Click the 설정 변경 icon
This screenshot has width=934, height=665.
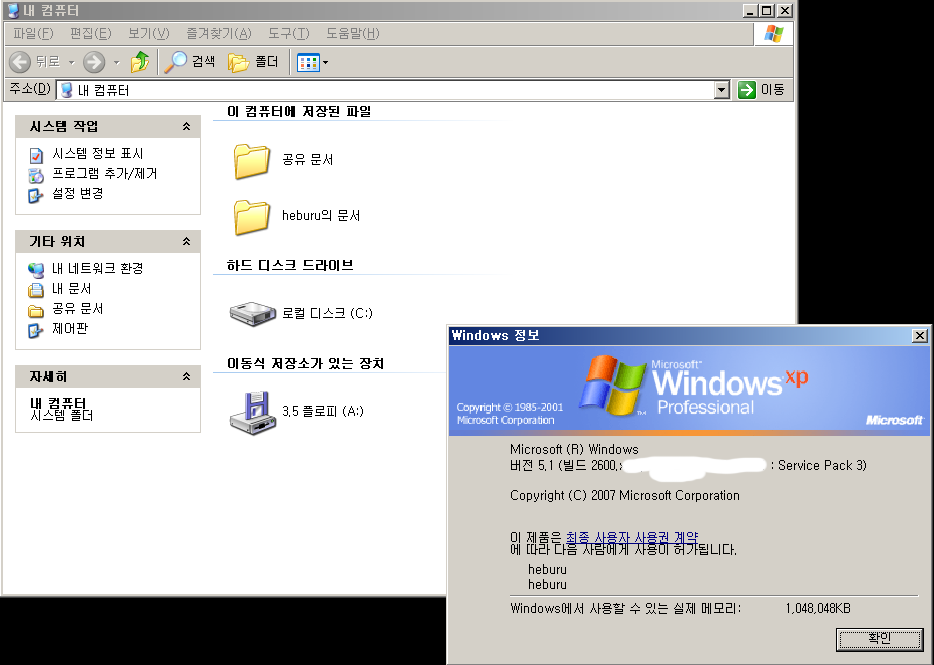tap(36, 195)
